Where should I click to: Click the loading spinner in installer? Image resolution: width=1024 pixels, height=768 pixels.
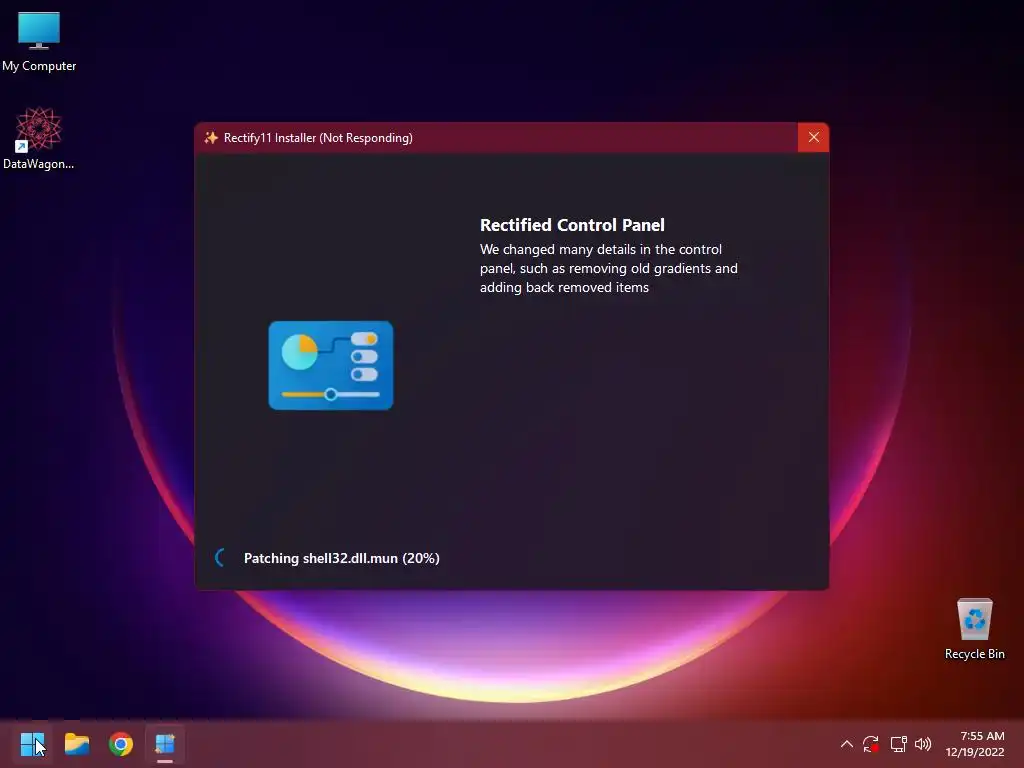point(221,557)
